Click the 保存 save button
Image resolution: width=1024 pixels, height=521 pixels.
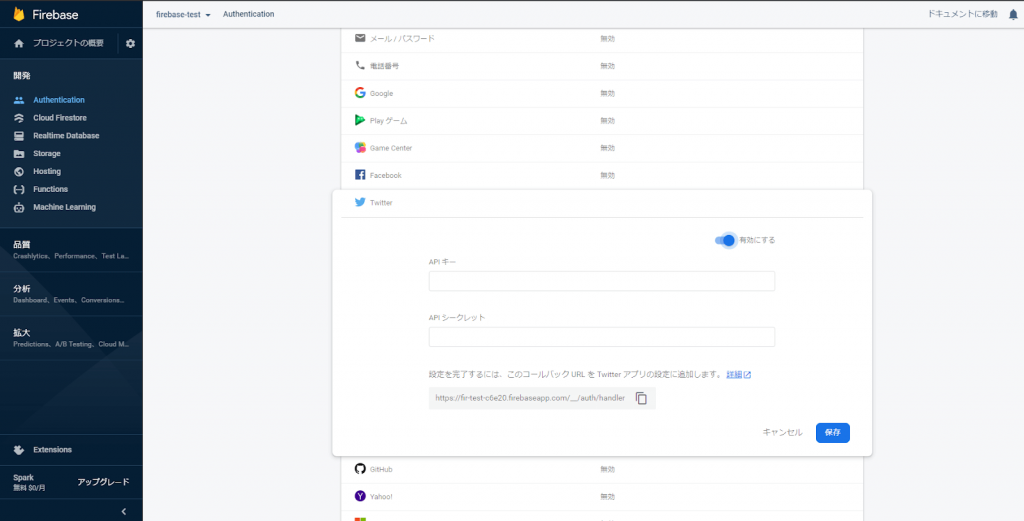coord(833,432)
